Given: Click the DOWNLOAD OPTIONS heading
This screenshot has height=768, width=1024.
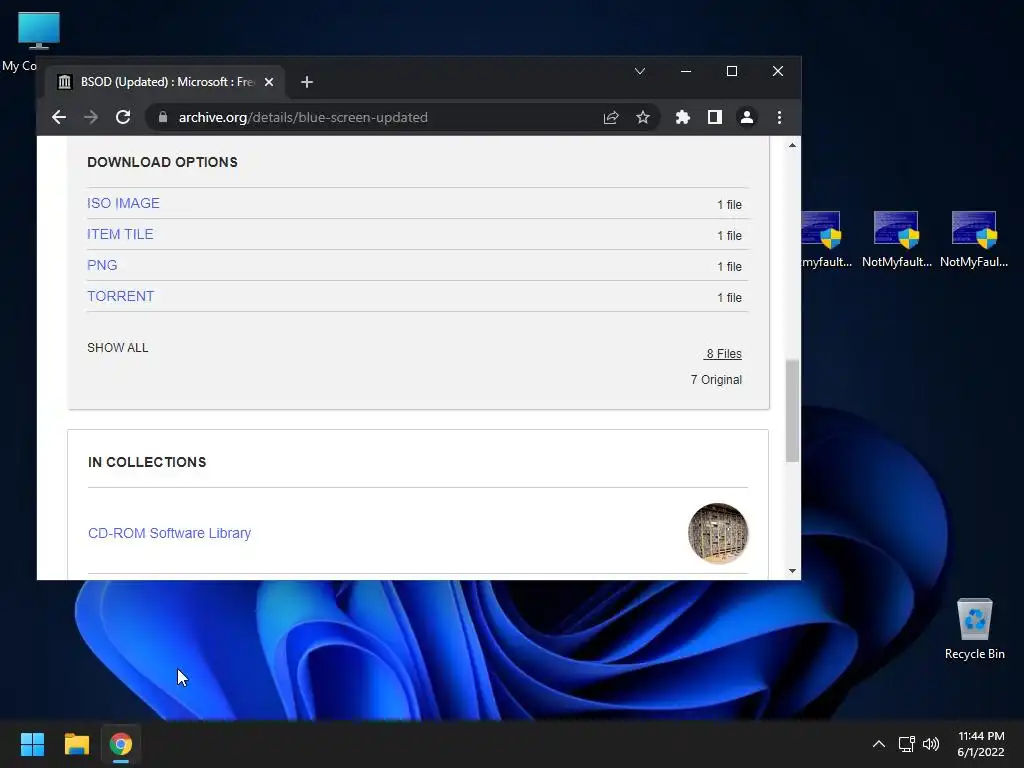Looking at the screenshot, I should pyautogui.click(x=163, y=162).
